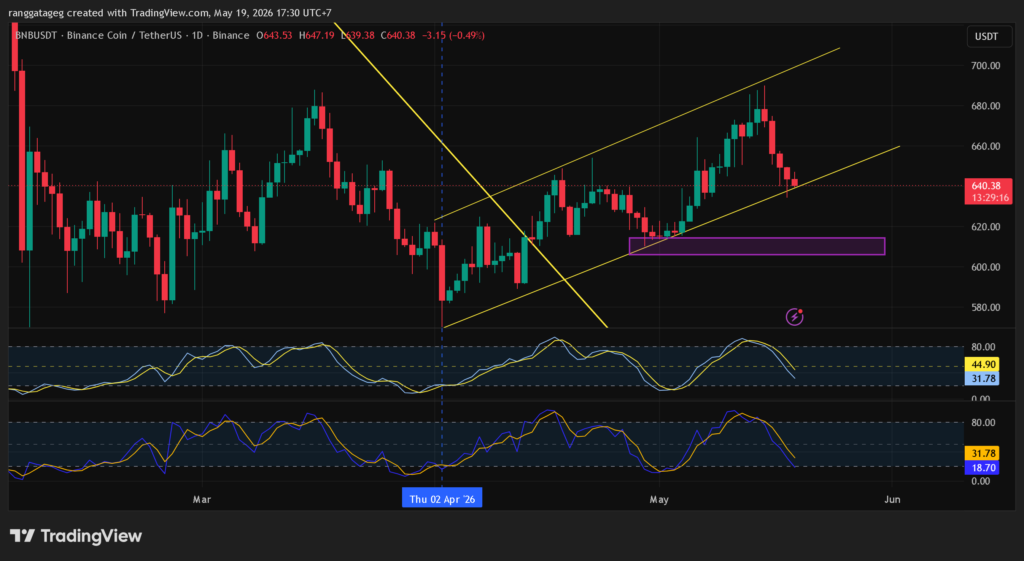
Task: Click the 620.00 price axis label
Action: (985, 227)
